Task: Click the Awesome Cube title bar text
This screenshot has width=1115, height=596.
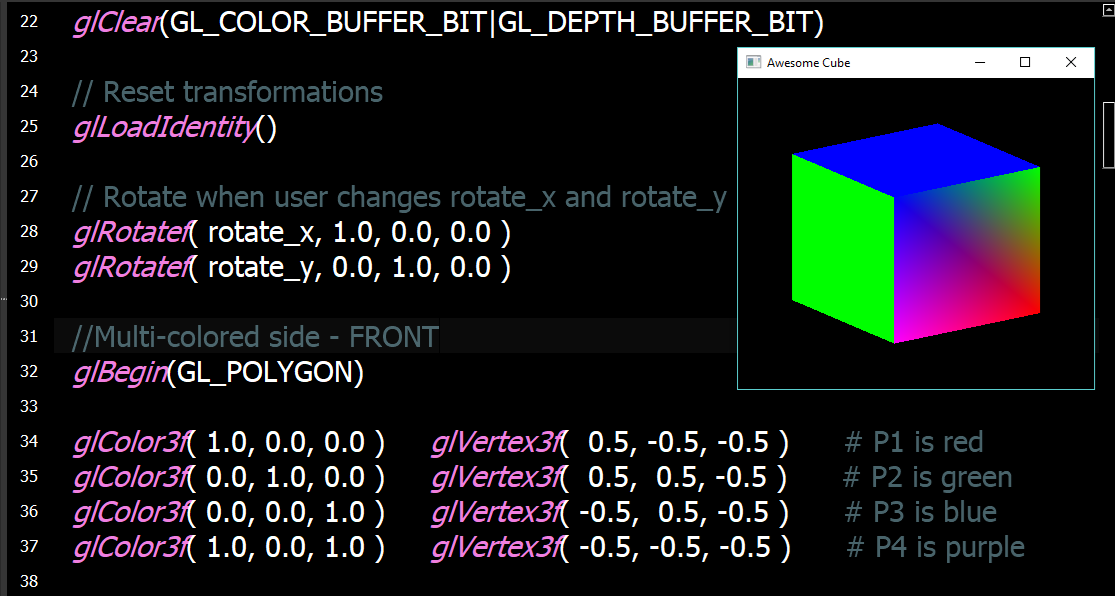Action: coord(808,63)
